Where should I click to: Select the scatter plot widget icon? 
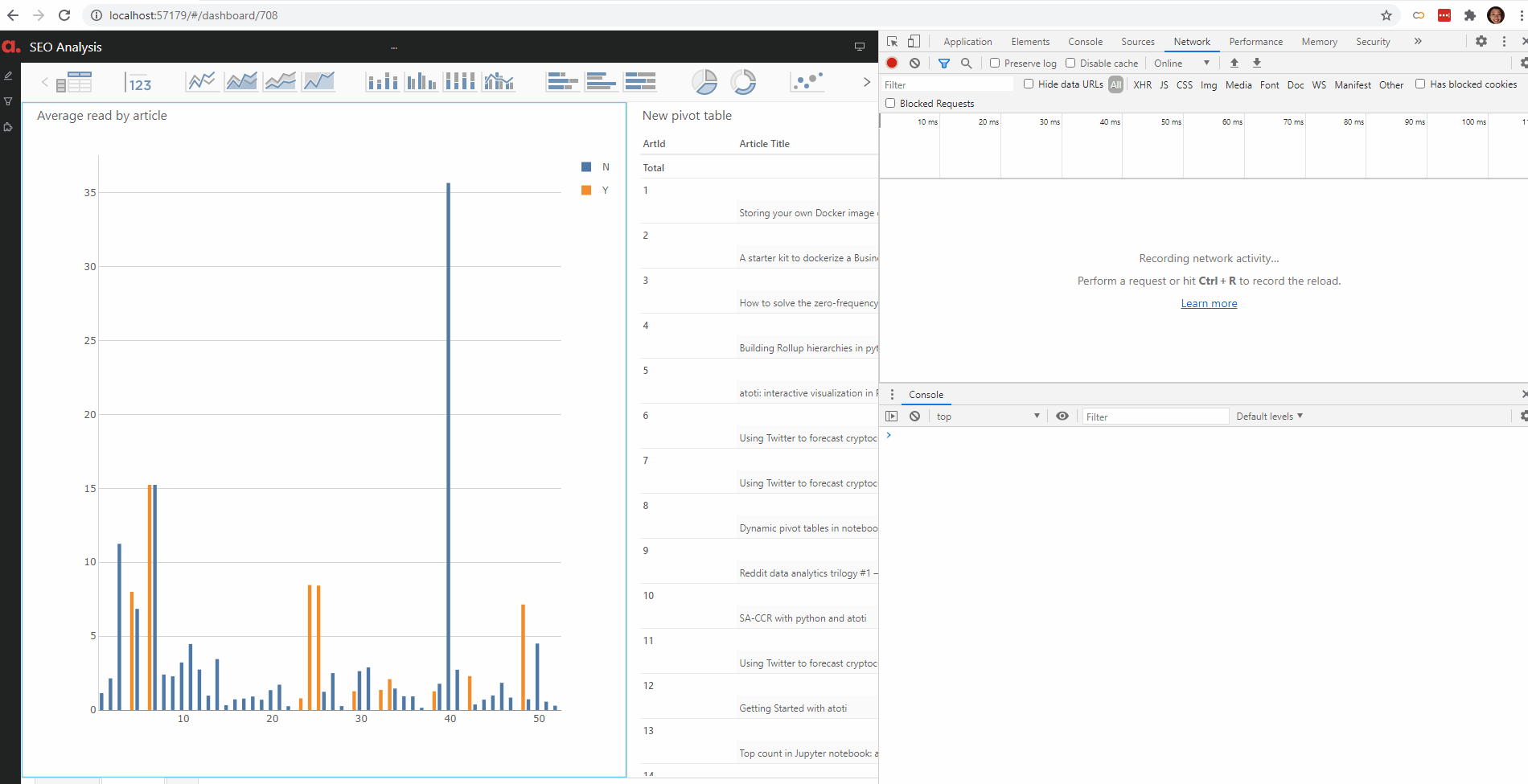[x=807, y=80]
